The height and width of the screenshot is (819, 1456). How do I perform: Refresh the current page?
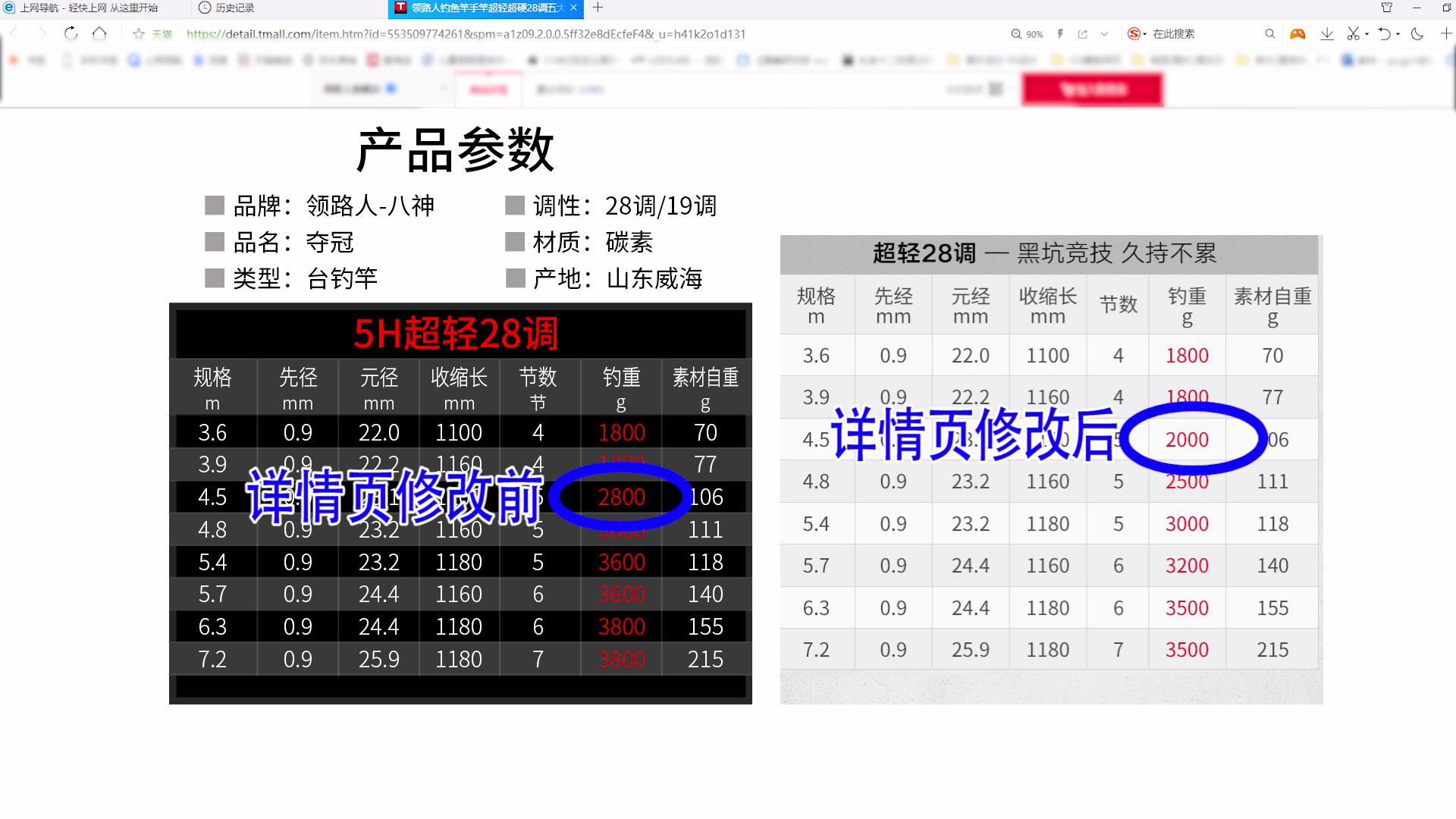[x=71, y=33]
